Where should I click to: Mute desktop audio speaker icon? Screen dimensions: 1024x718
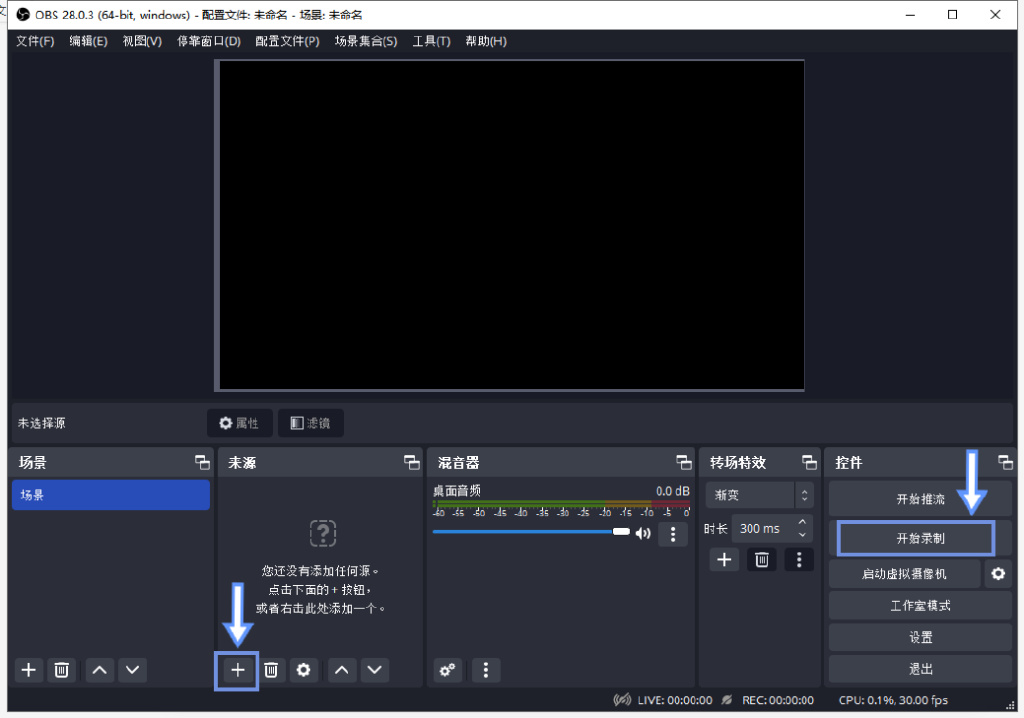coord(643,533)
